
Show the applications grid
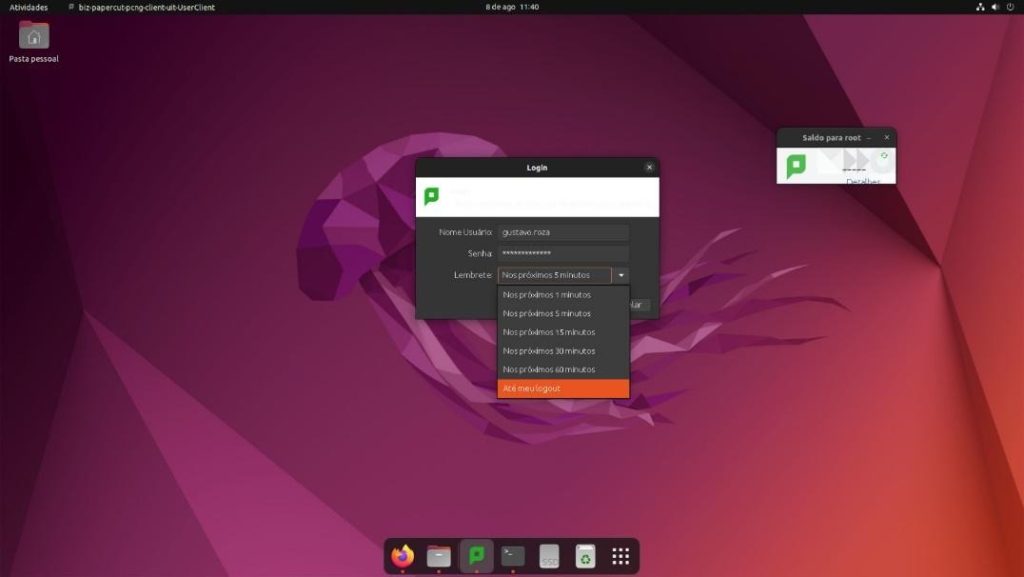[621, 556]
